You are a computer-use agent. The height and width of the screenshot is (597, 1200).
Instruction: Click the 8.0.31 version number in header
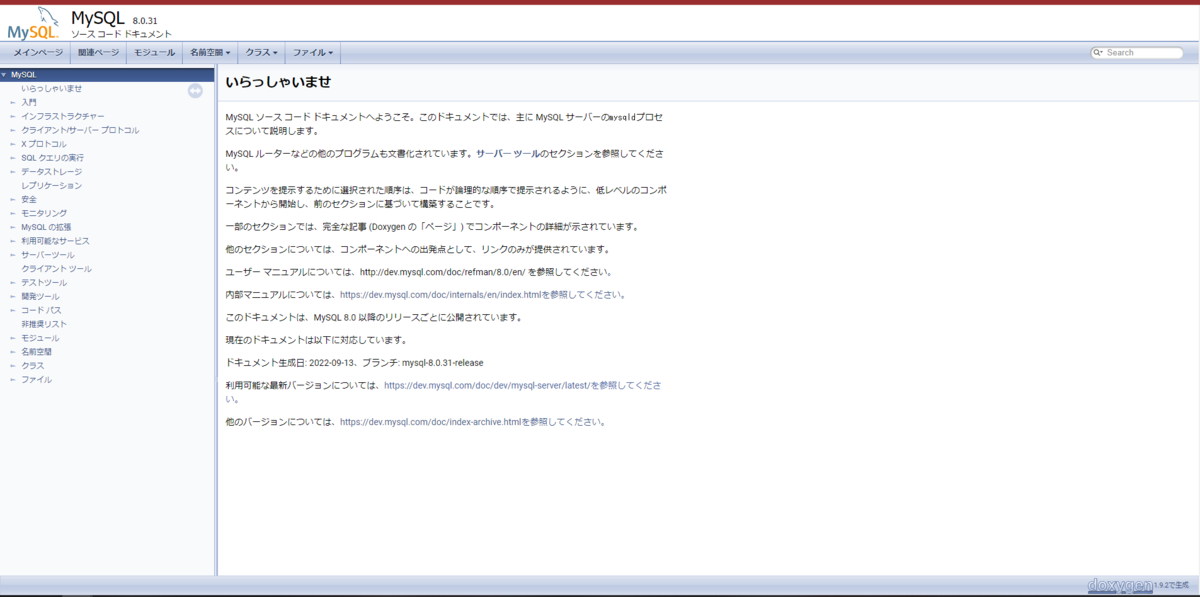coord(145,21)
